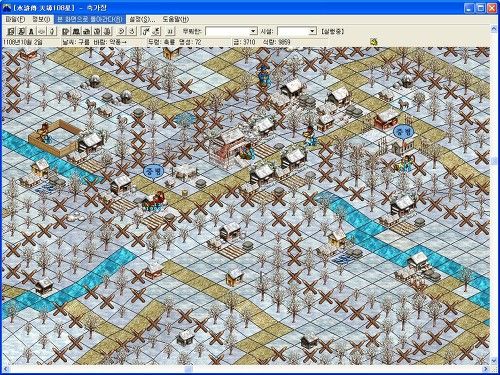Click the application icon in the title bar
The width and height of the screenshot is (500, 375).
[7, 8]
